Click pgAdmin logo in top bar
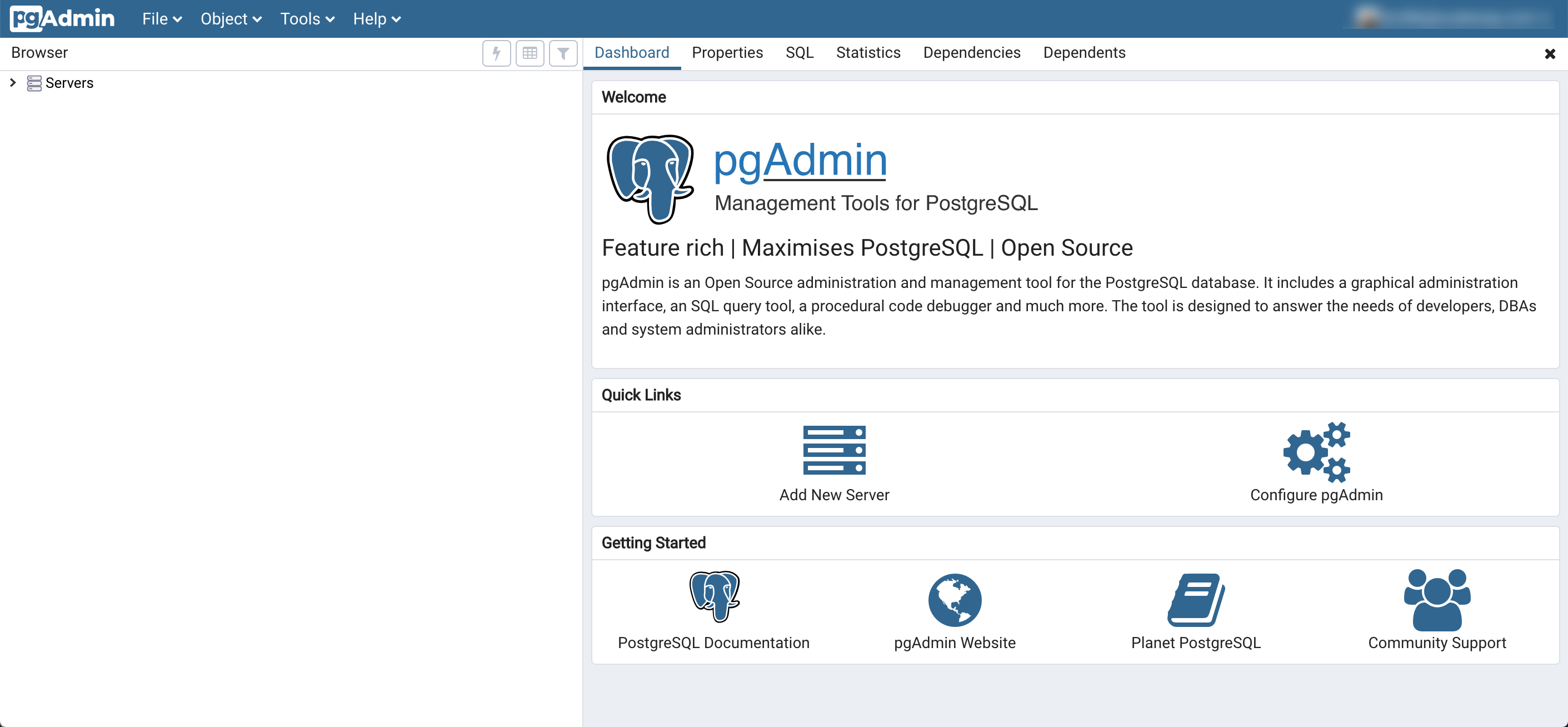 (x=62, y=18)
